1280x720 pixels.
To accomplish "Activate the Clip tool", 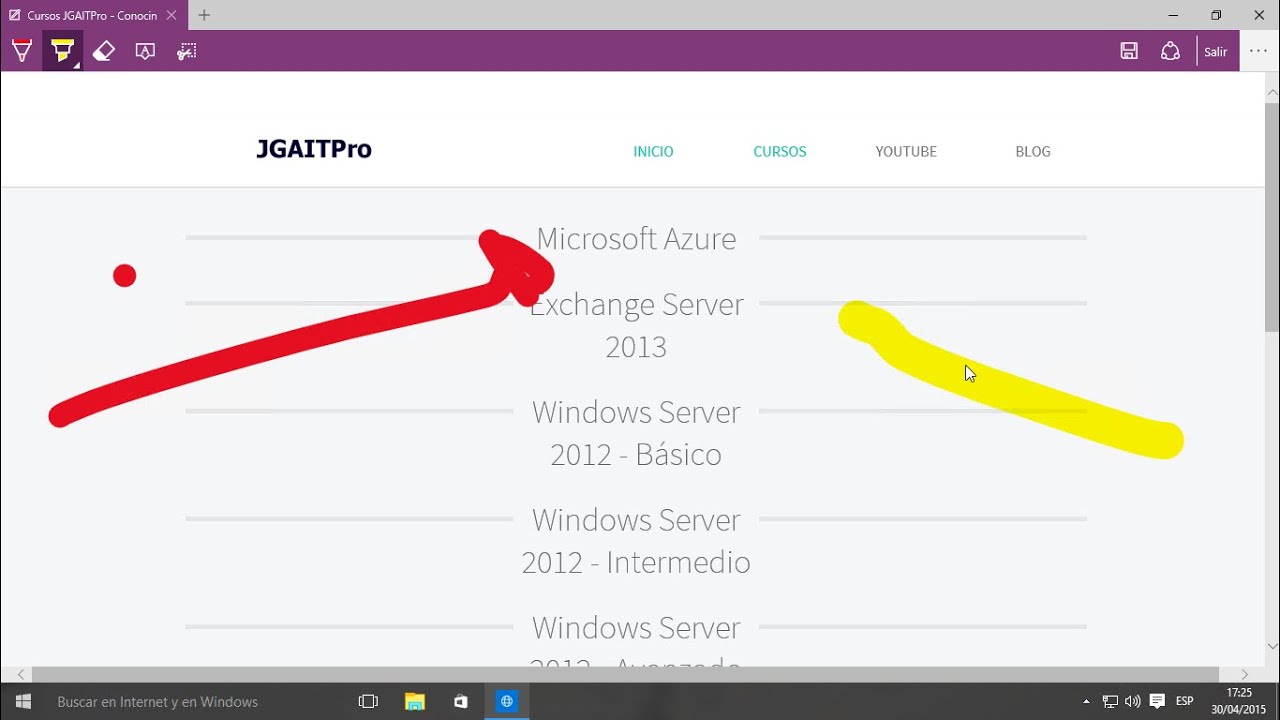I will coord(187,51).
